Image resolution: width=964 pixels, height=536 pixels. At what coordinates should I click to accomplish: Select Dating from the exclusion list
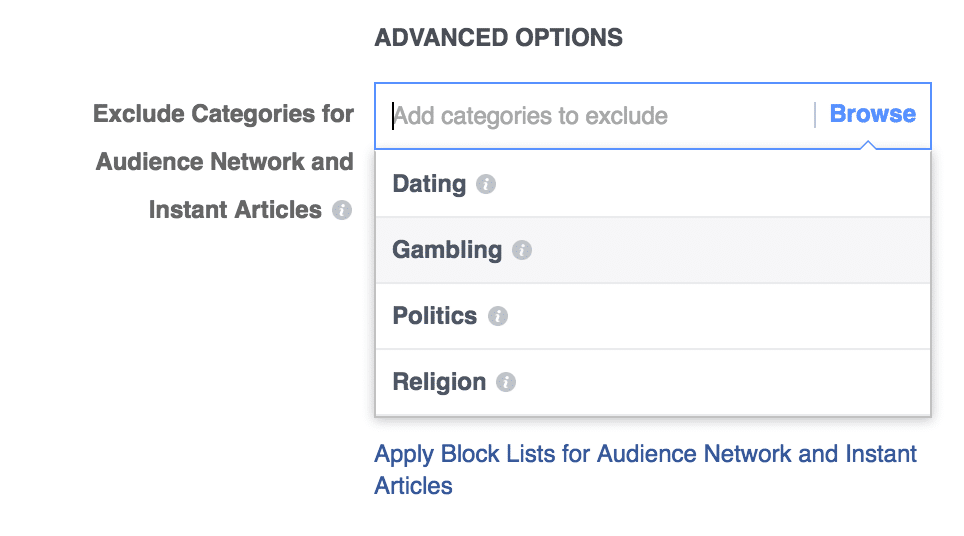point(653,184)
